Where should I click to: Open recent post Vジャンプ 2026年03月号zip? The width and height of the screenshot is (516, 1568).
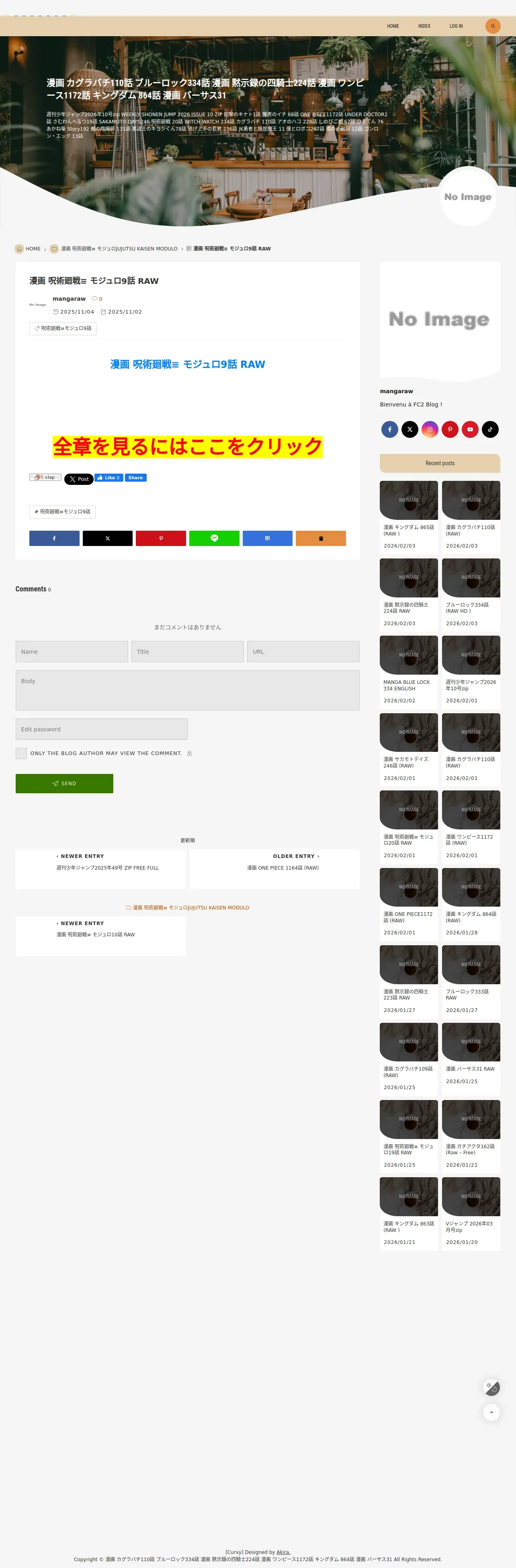tap(471, 1213)
